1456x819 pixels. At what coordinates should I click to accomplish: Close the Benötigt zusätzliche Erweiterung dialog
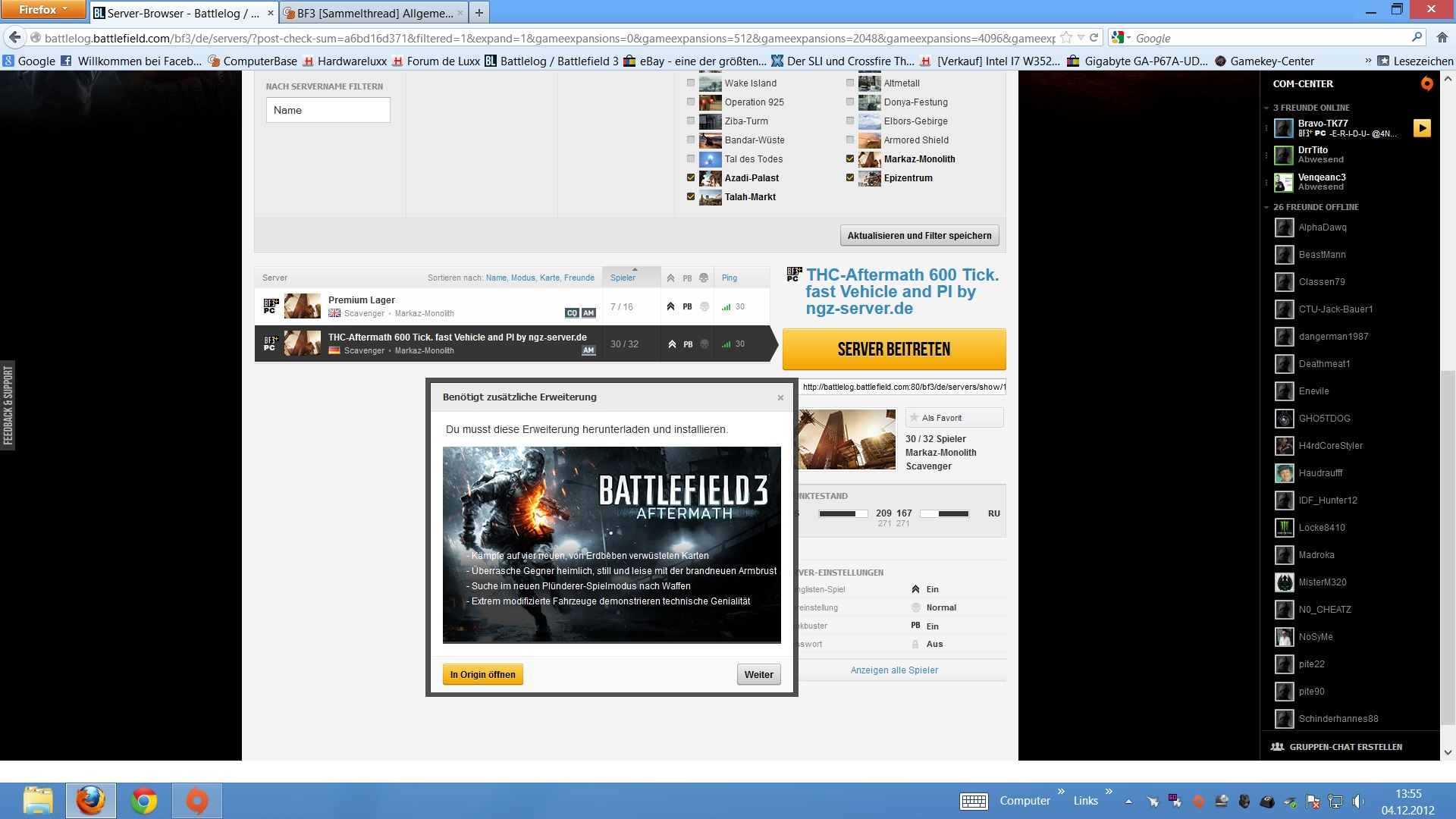780,397
